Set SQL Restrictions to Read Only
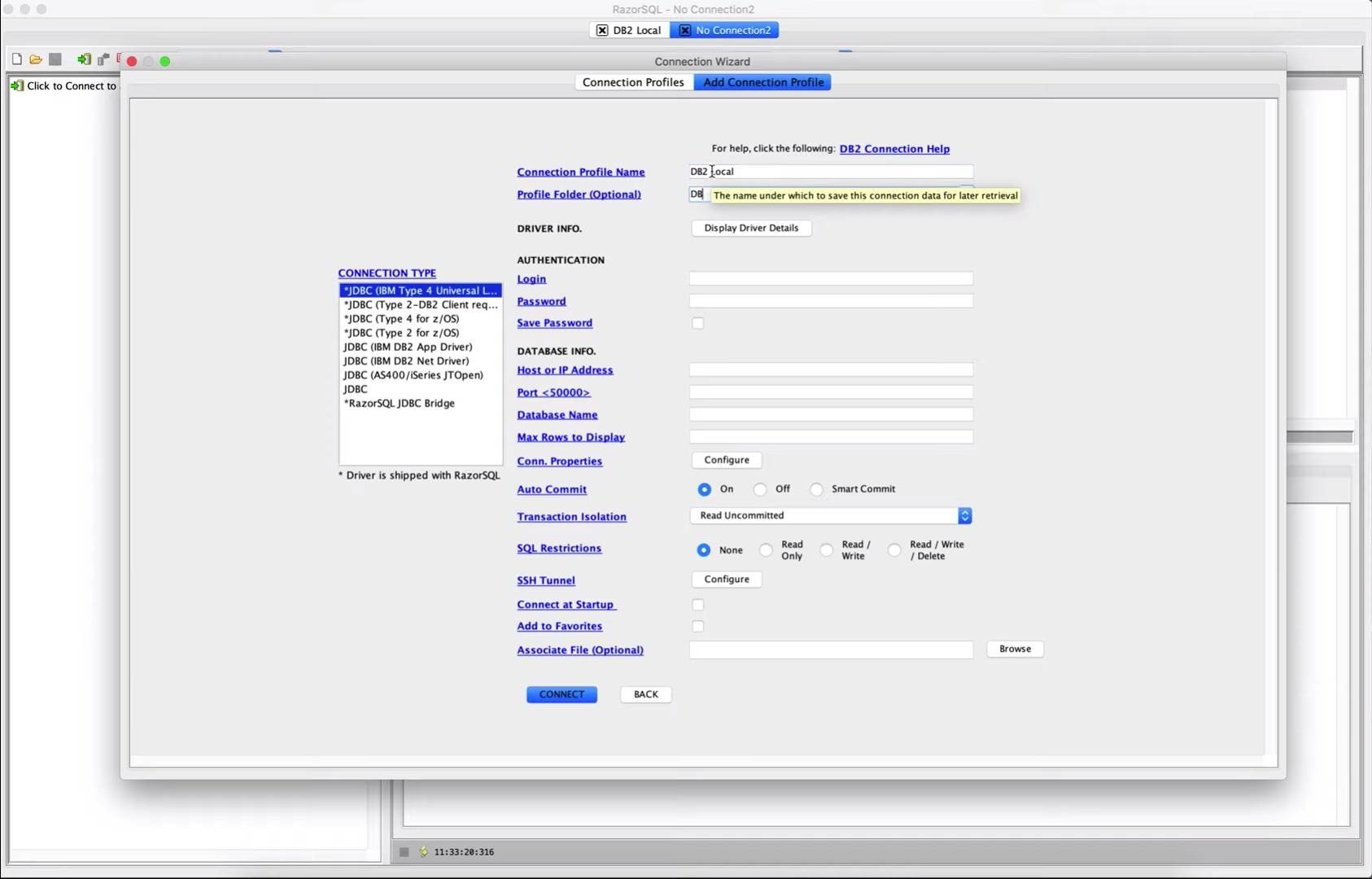 point(766,550)
